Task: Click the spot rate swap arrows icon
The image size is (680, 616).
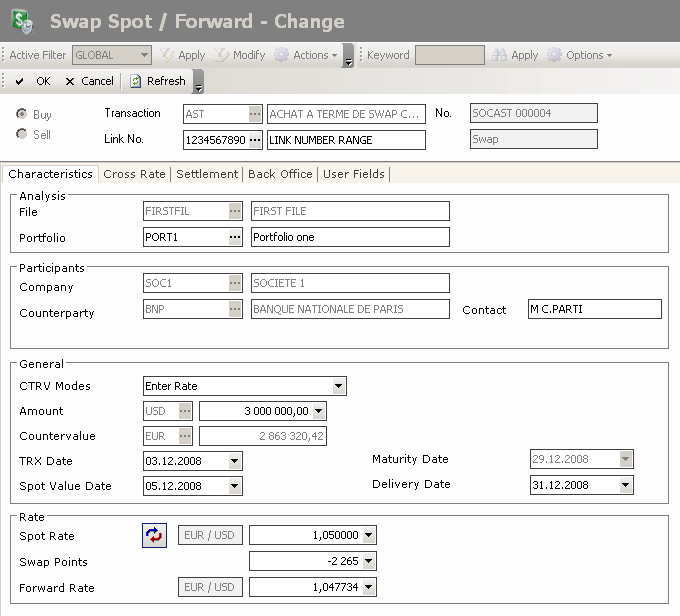Action: pos(154,535)
